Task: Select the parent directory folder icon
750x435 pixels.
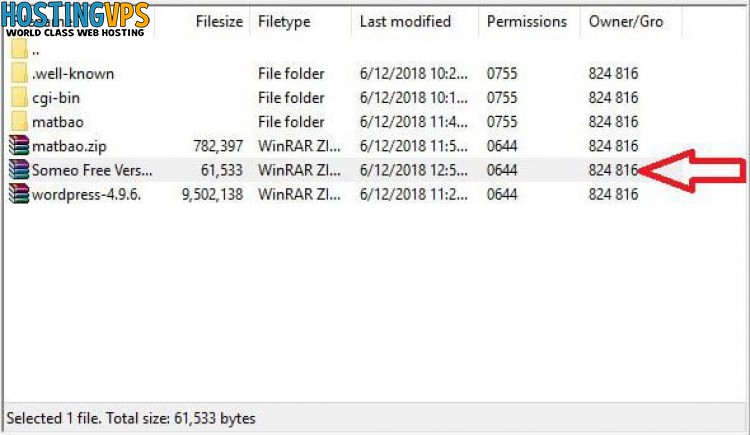Action: coord(19,49)
